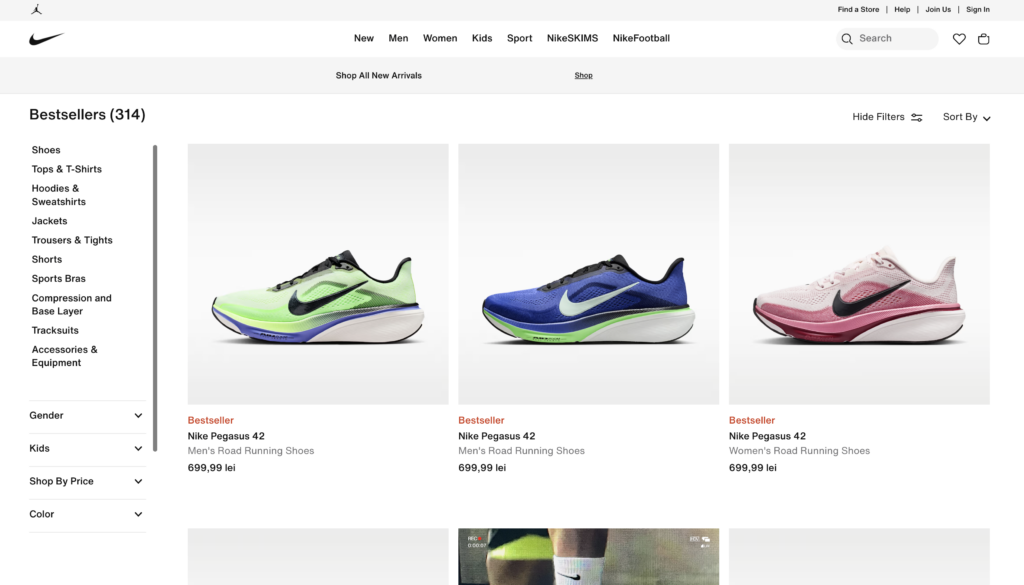The width and height of the screenshot is (1024, 585).
Task: Open the Women menu
Action: 440,38
